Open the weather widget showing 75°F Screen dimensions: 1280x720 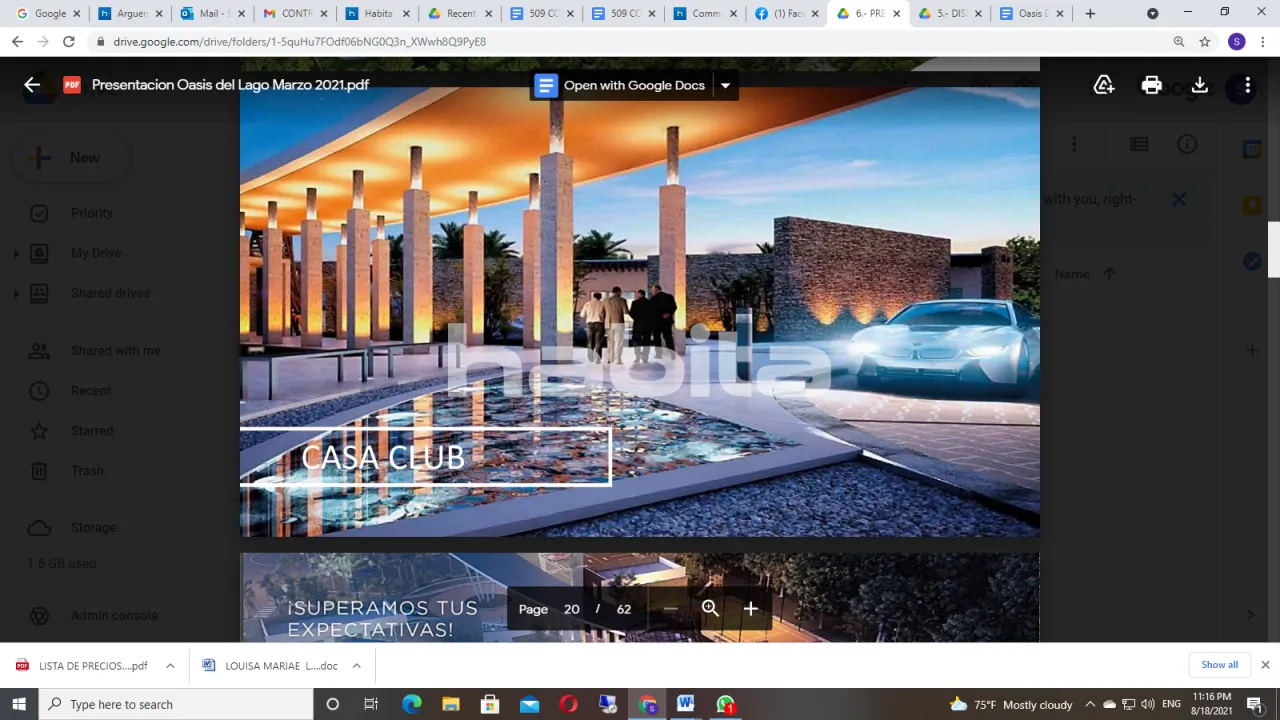[1011, 704]
